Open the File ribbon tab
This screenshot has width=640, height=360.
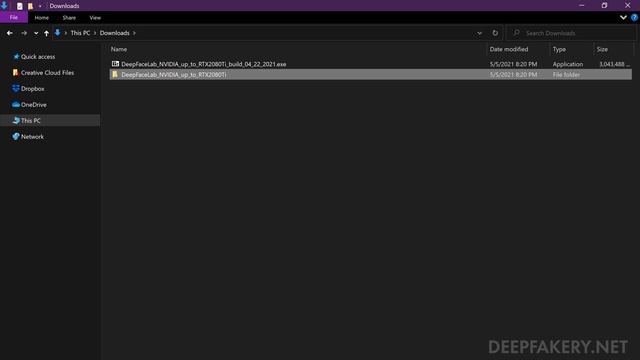click(14, 18)
